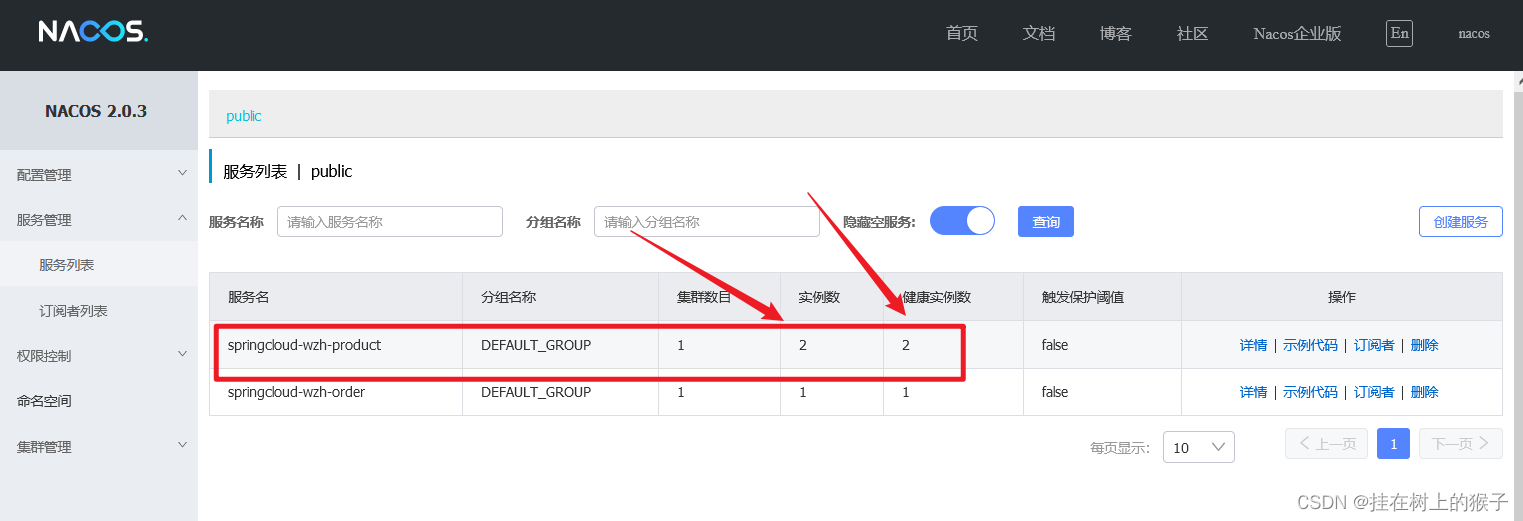The width and height of the screenshot is (1523, 521).
Task: Click the springcloud-wzh-order service name cell
Action: coord(296,392)
